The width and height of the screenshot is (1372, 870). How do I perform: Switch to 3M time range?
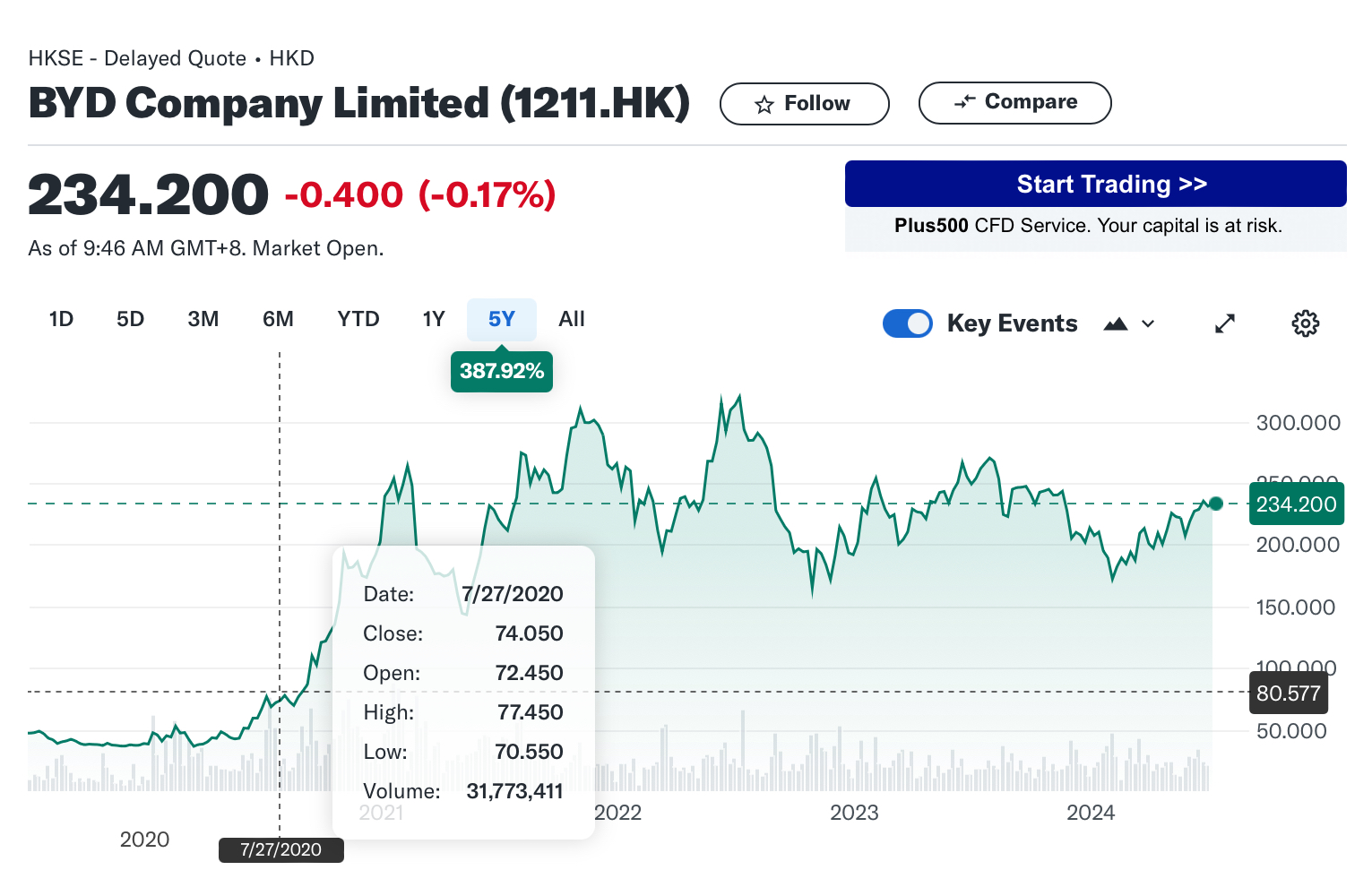[203, 319]
